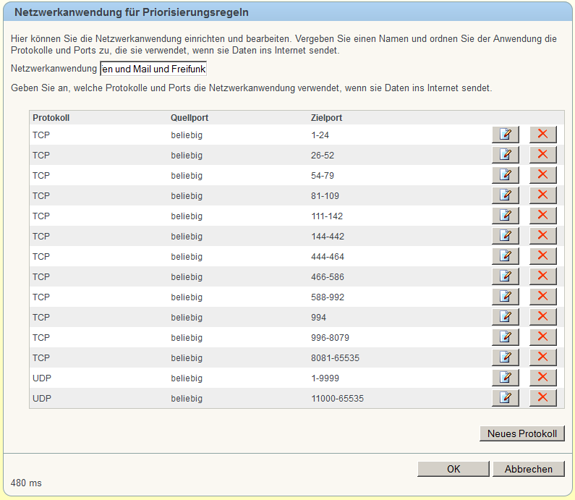Screen dimensions: 575x500
Task: Delete the TCP 144-442 rule
Action: [543, 236]
